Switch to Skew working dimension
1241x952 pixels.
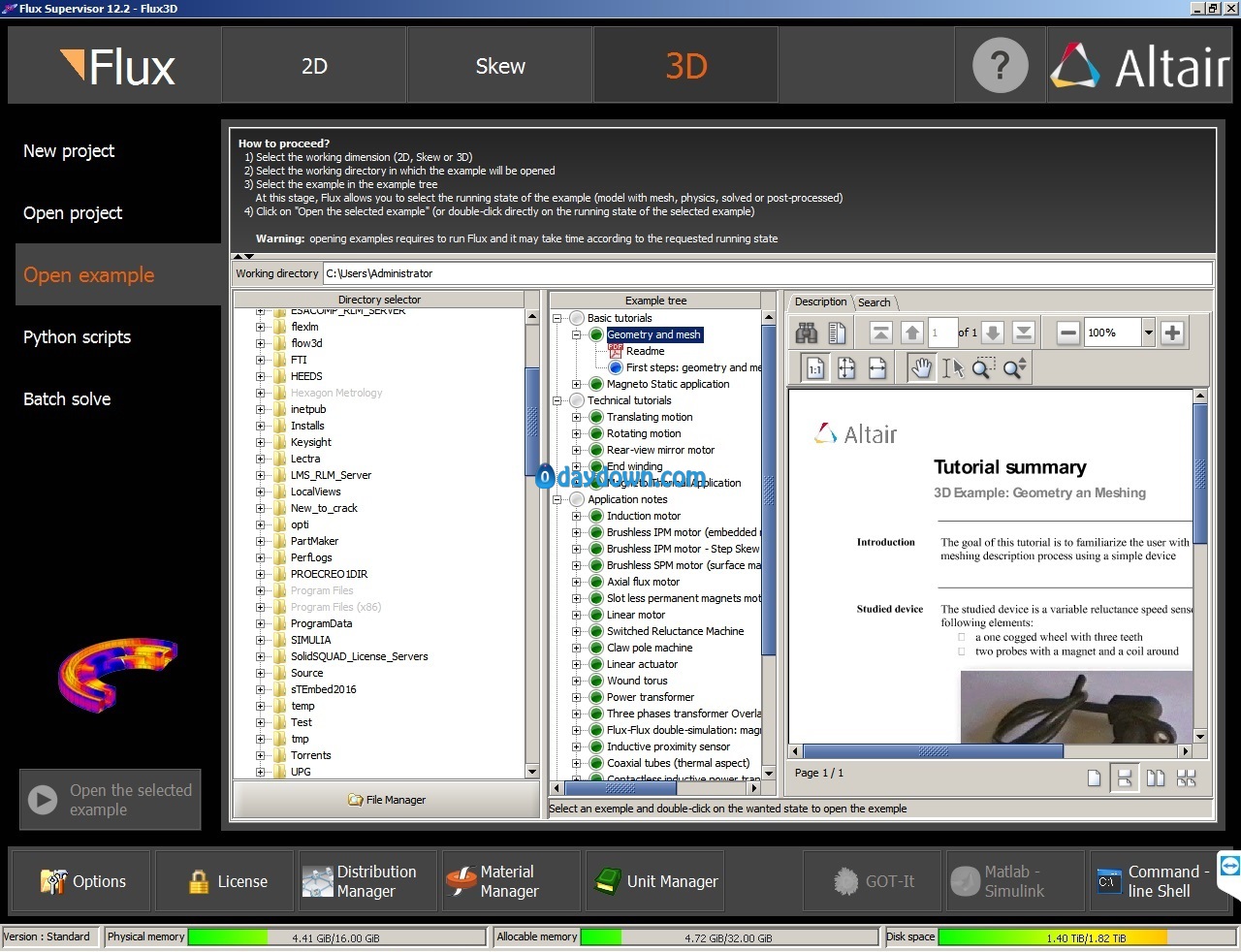coord(500,66)
